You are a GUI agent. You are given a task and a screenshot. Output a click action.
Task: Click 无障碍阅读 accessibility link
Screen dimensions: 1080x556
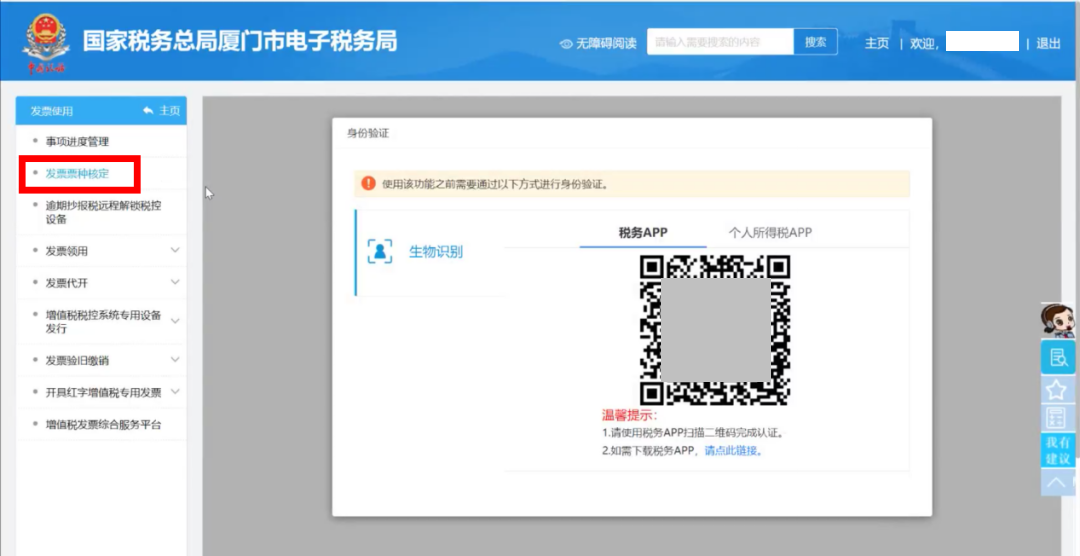click(x=606, y=43)
